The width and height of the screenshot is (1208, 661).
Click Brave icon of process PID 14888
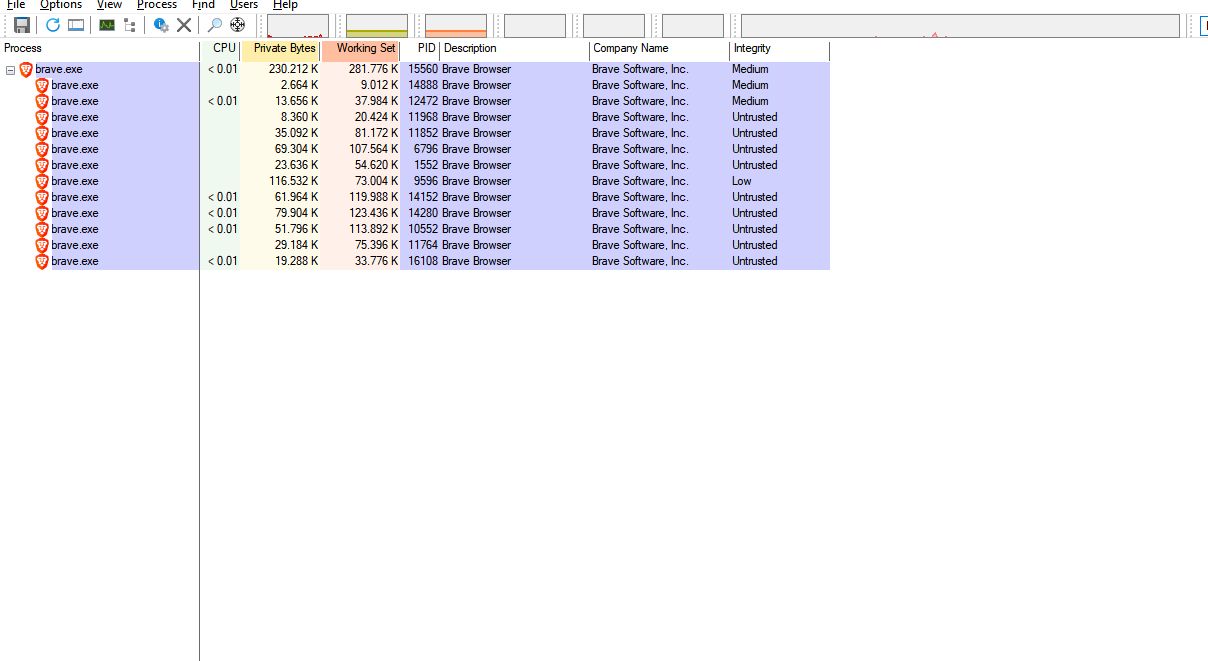[x=42, y=85]
